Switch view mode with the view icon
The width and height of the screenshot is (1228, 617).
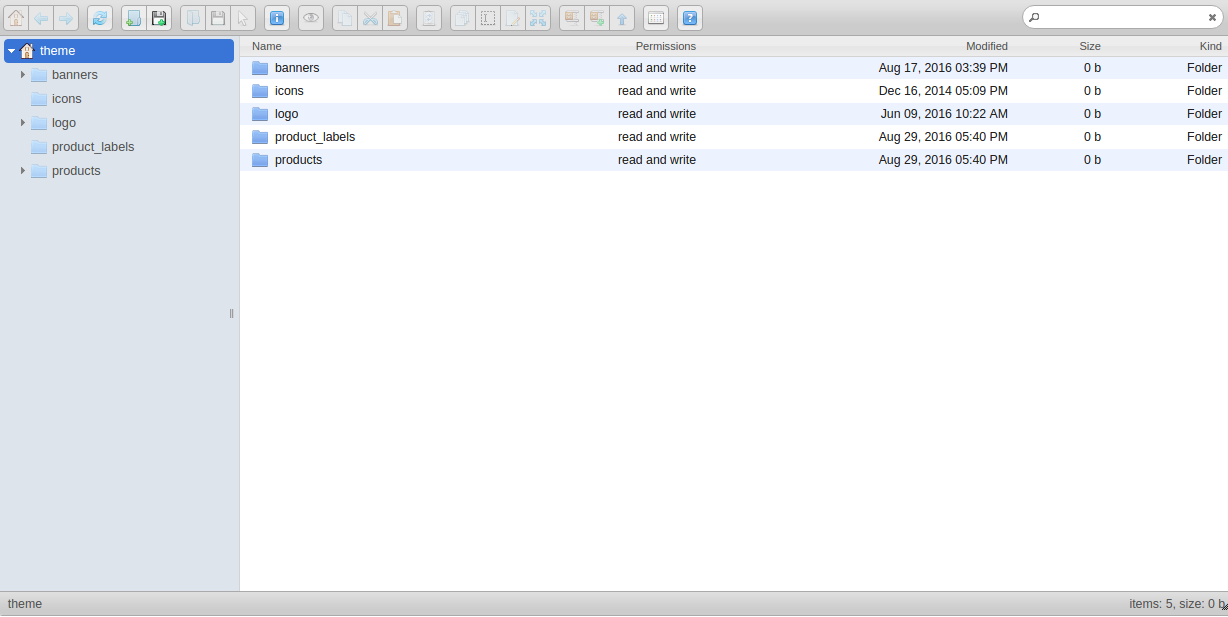(x=656, y=18)
